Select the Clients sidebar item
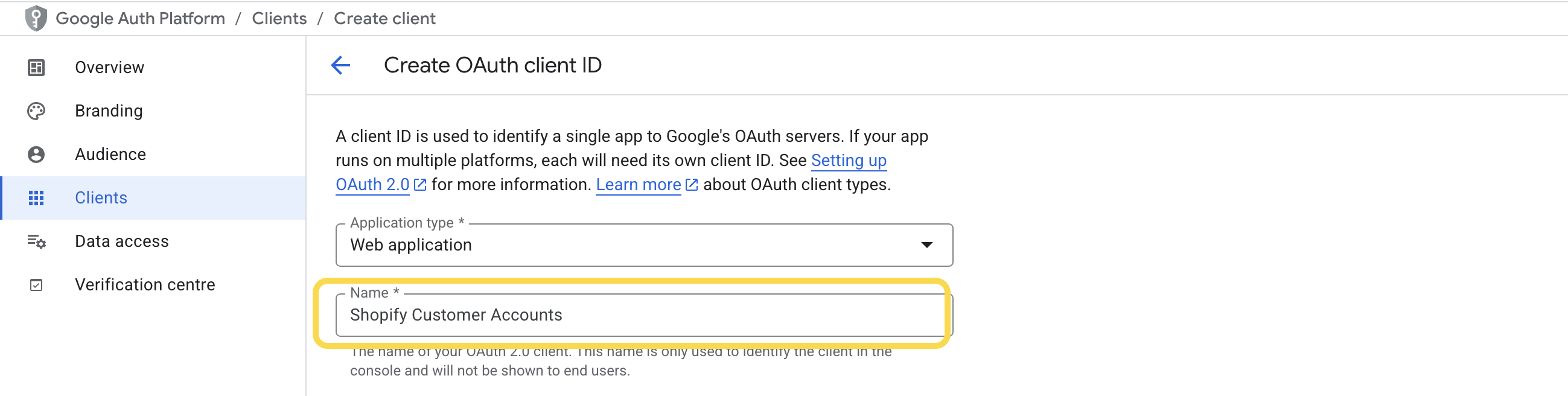This screenshot has height=396, width=1568. 153,198
